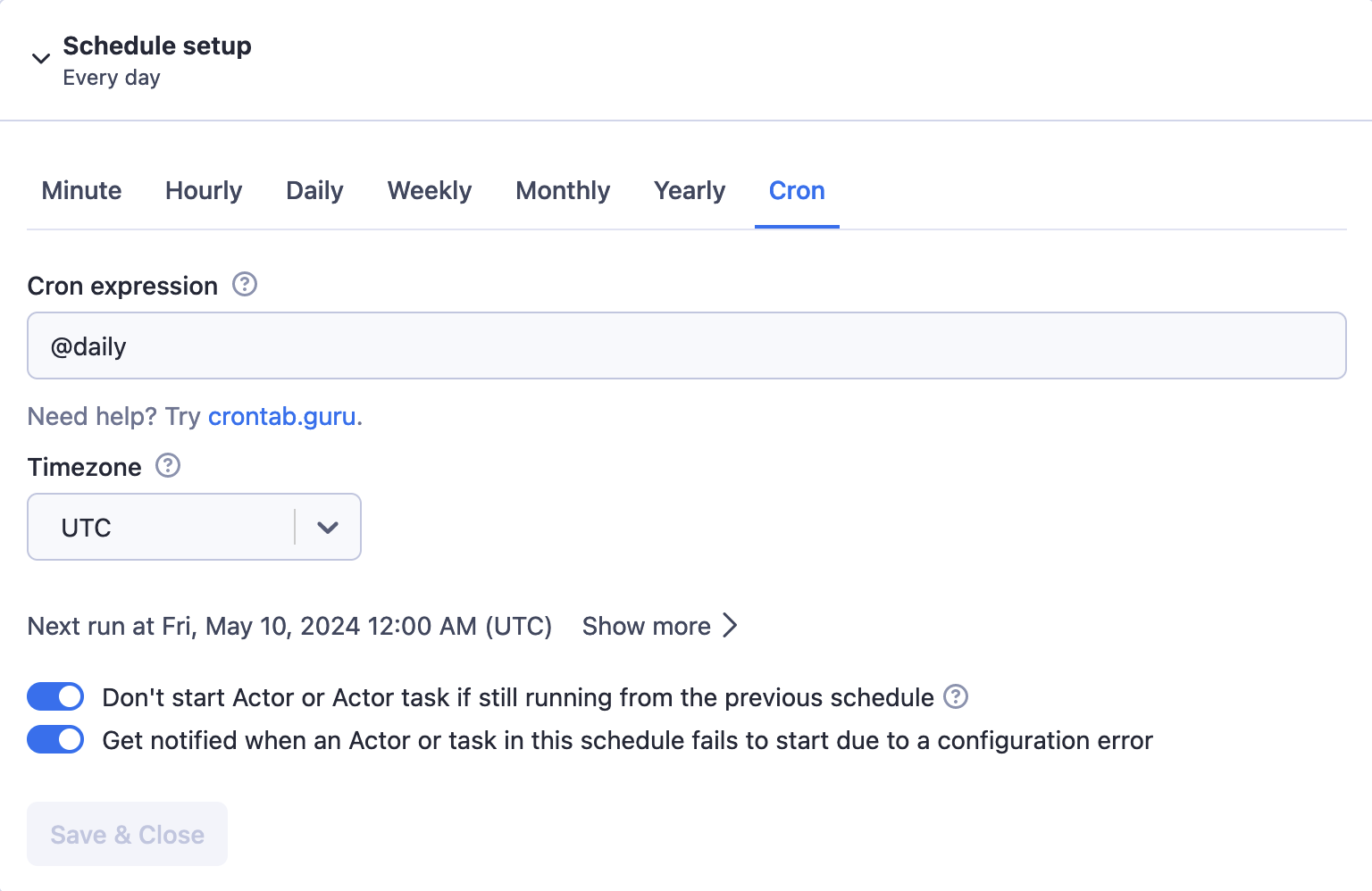The image size is (1372, 891).
Task: Click the Cron expression help icon
Action: tap(245, 285)
